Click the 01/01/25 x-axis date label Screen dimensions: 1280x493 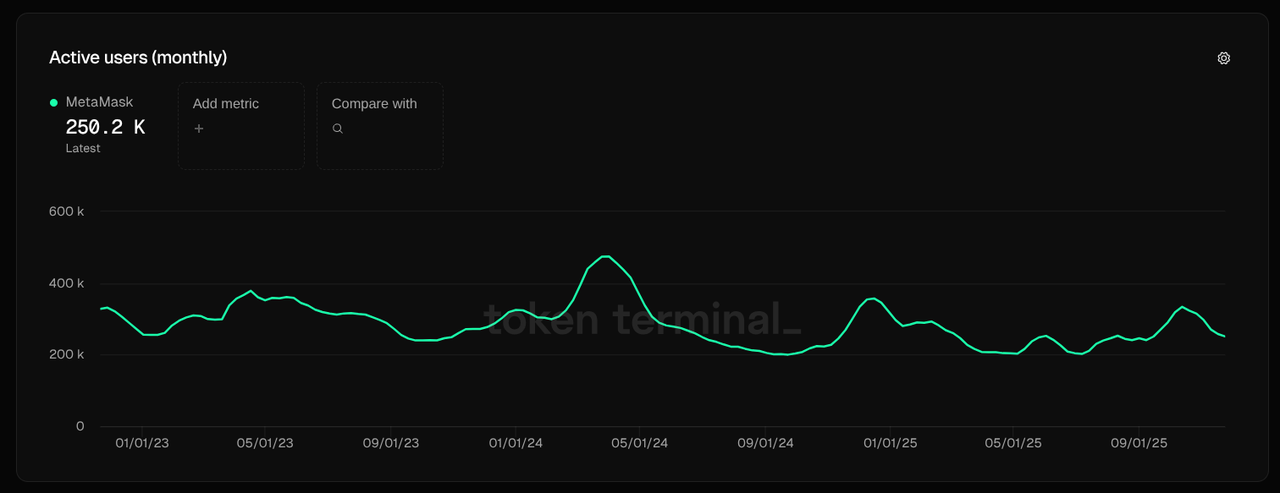click(x=890, y=442)
